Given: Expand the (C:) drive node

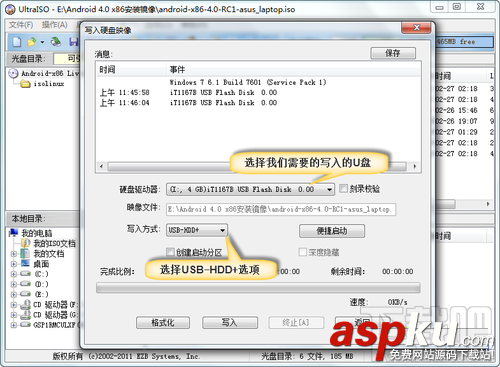Looking at the screenshot, I should click(x=14, y=274).
